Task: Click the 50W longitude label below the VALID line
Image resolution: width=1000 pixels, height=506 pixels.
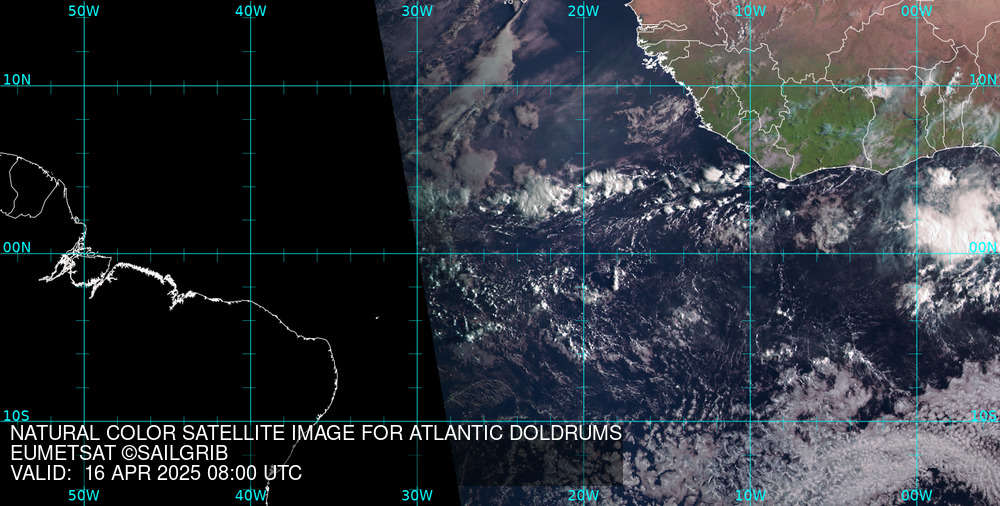Action: [84, 495]
